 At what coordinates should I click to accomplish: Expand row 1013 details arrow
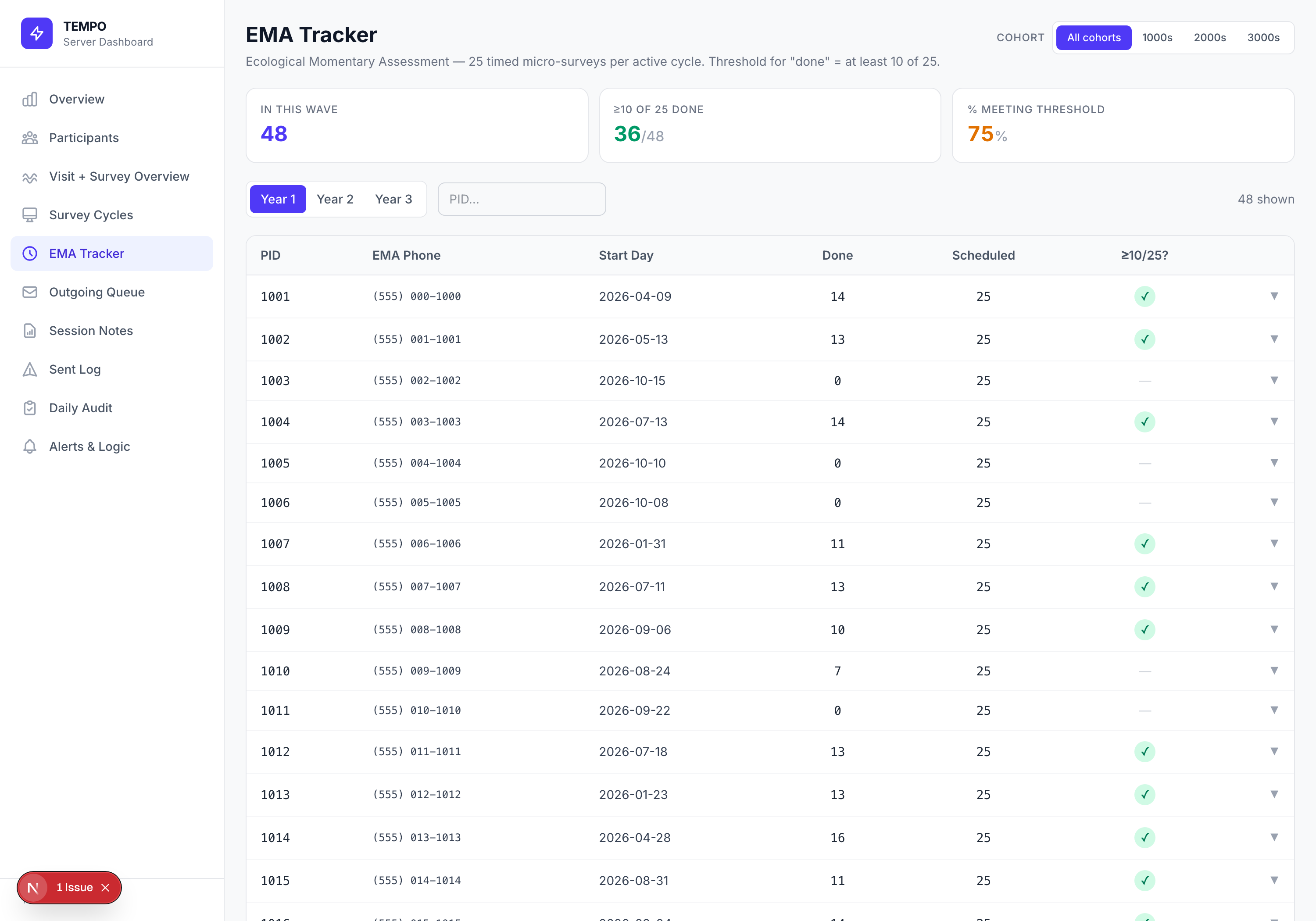point(1273,795)
